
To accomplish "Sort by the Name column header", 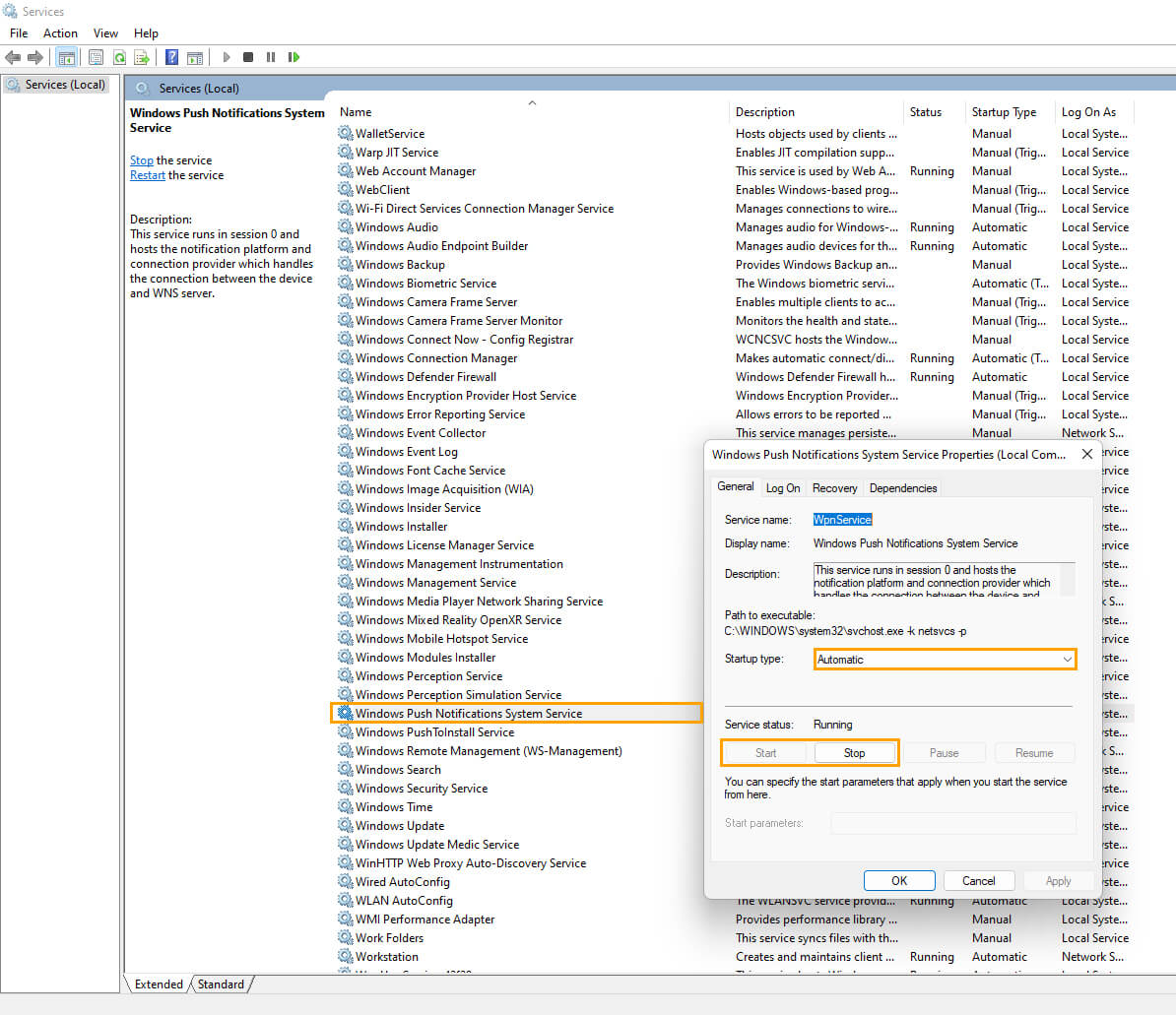I will pos(531,111).
